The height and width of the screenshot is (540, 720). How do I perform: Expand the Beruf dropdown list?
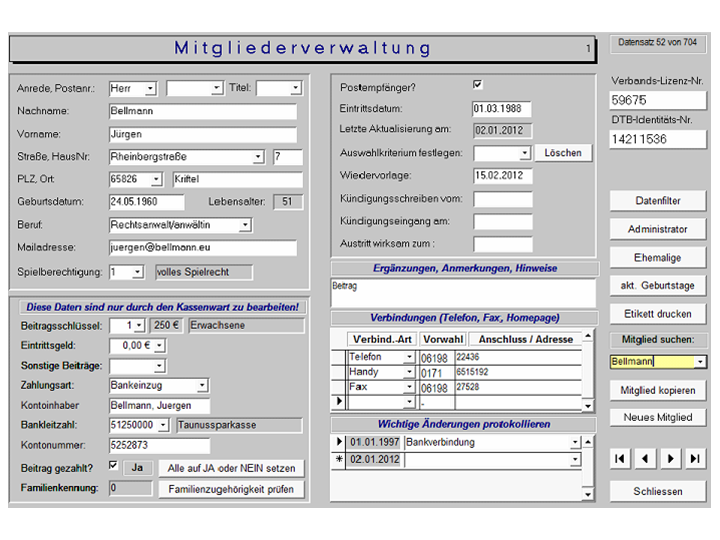point(246,226)
